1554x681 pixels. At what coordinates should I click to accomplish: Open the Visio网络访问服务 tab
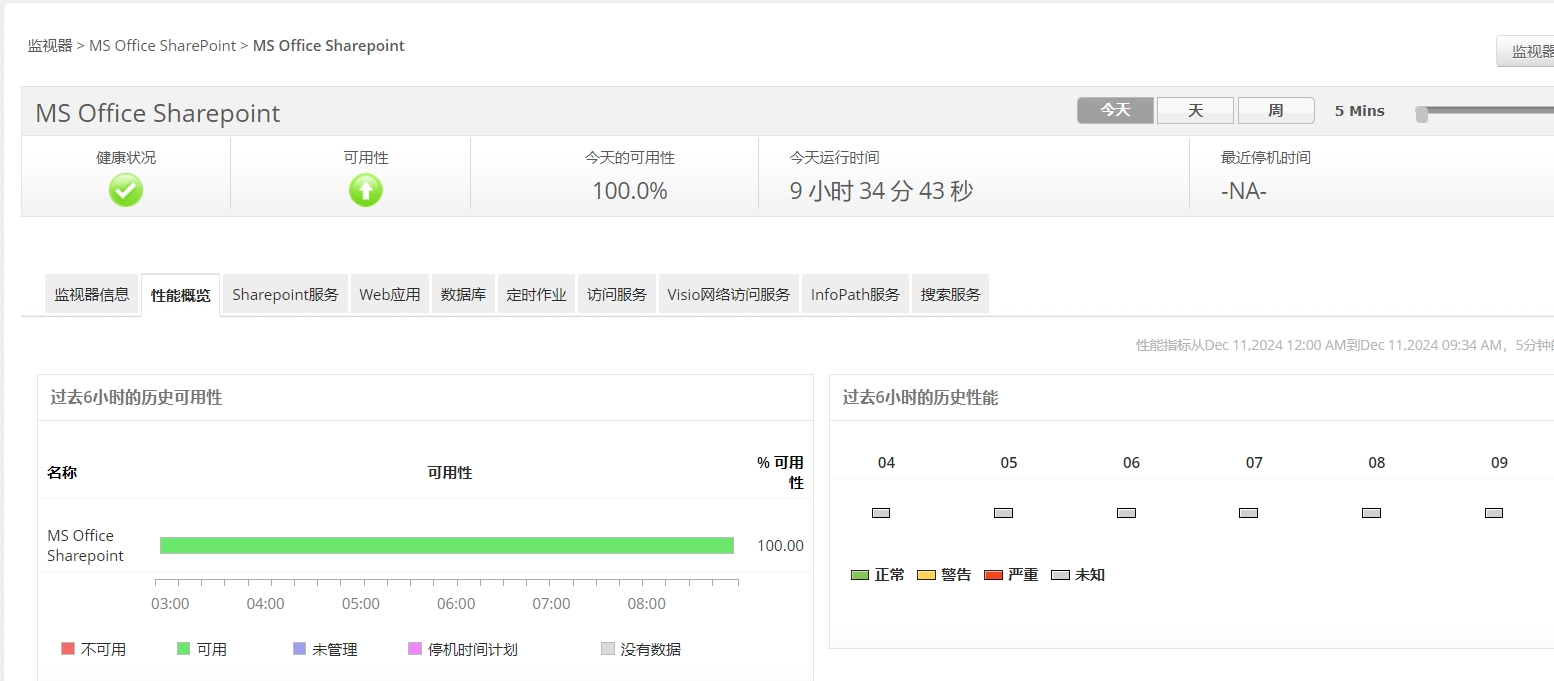tap(729, 295)
